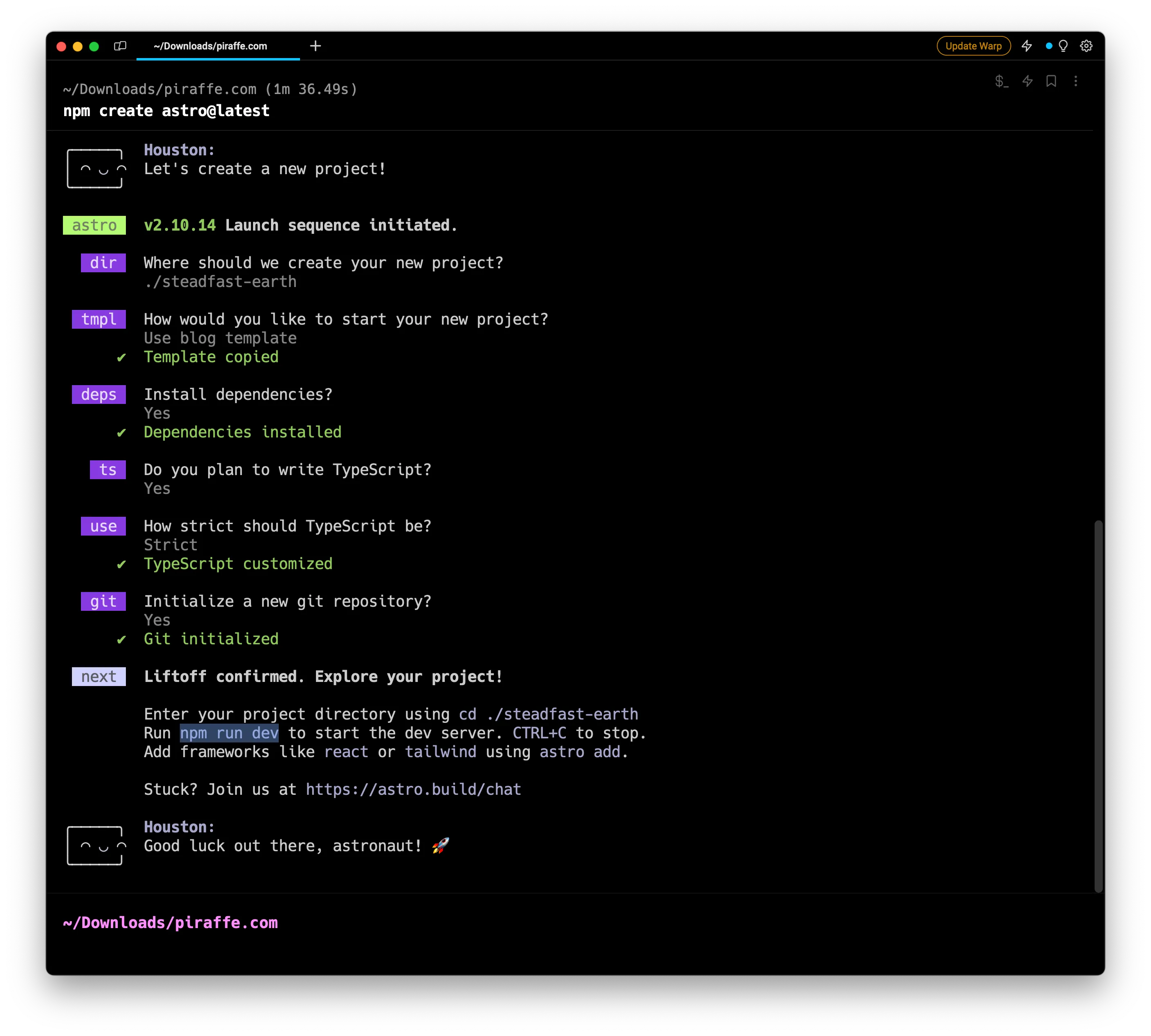1151x1036 pixels.
Task: Select the ~/Downloads/piraffe.com tab
Action: pos(210,46)
